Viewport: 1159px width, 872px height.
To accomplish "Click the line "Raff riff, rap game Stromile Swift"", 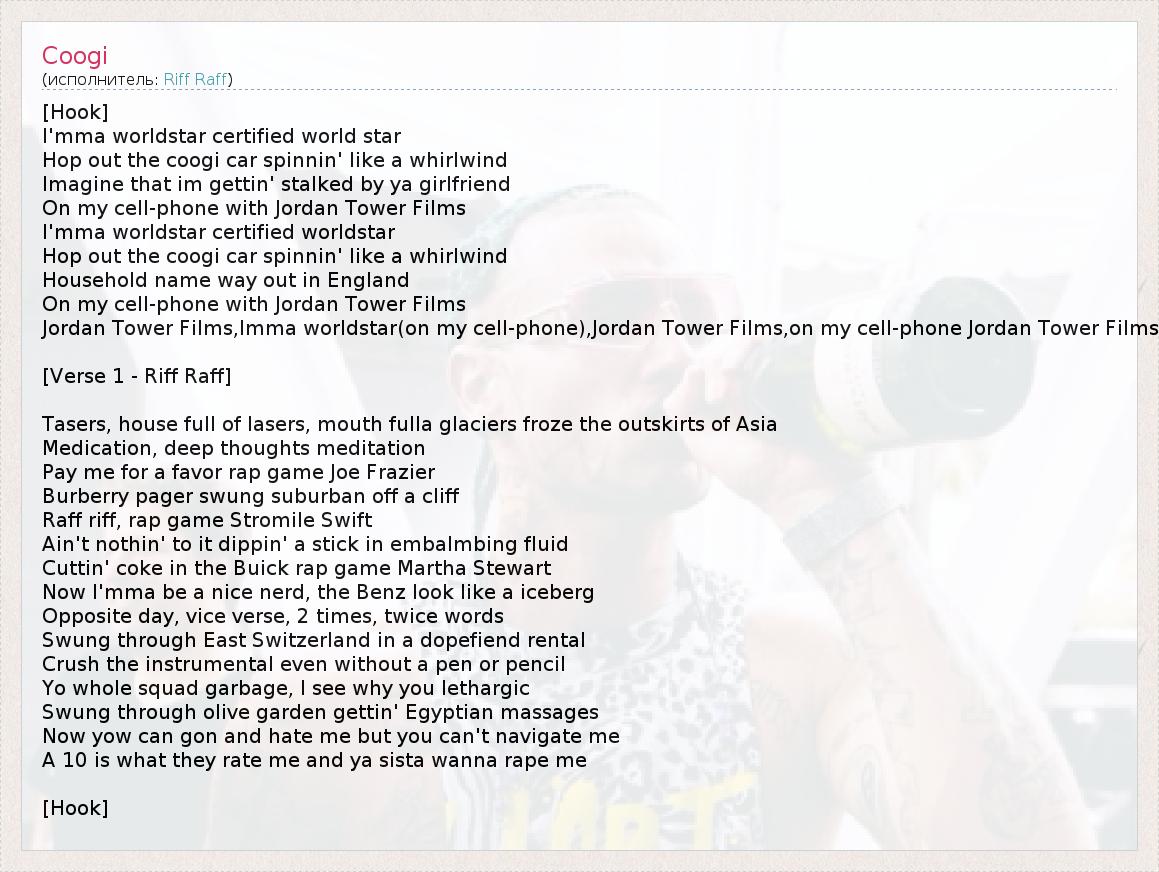I will click(207, 520).
